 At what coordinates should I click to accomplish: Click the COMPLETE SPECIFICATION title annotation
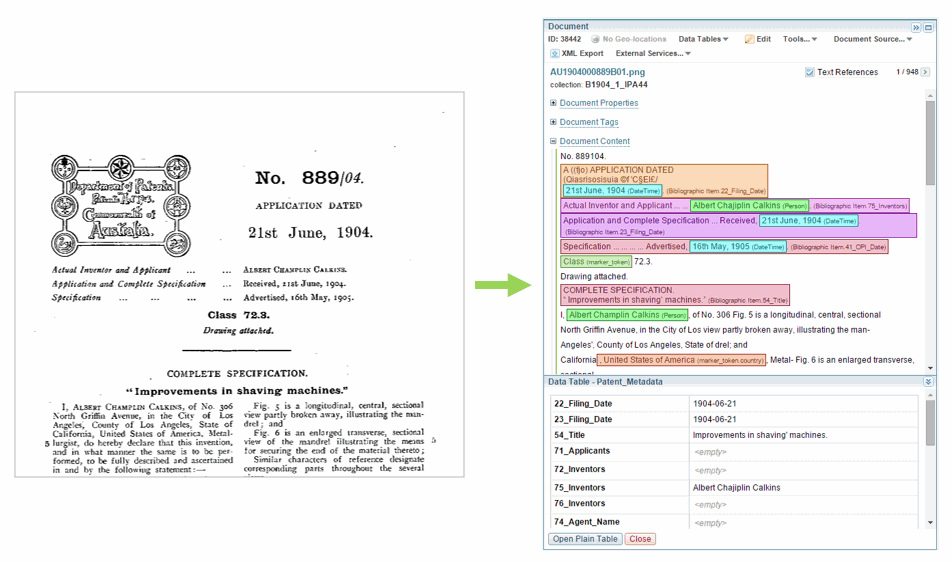click(x=675, y=295)
